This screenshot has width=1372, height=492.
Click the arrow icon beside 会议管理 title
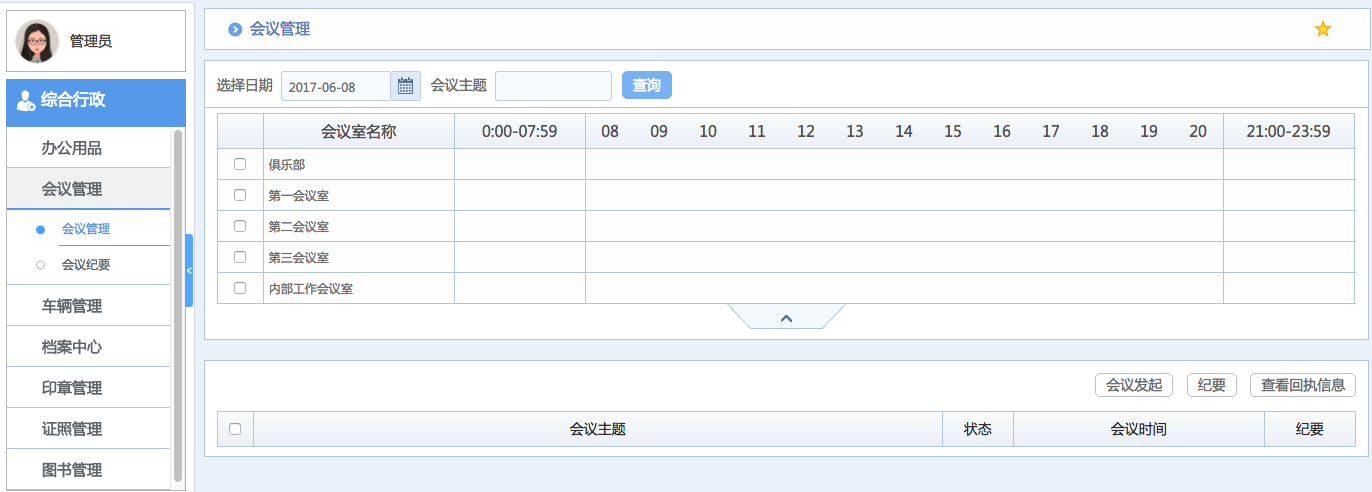[235, 30]
